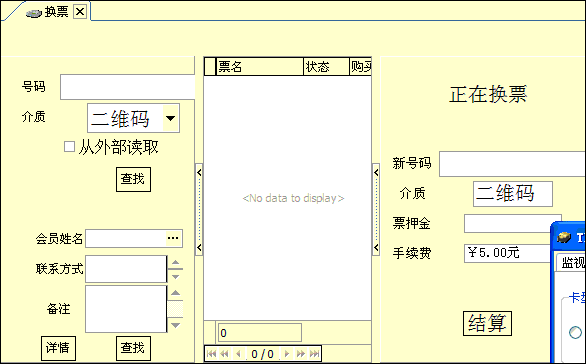586x364 pixels.
Task: Click the 购买 column header
Action: 361,67
